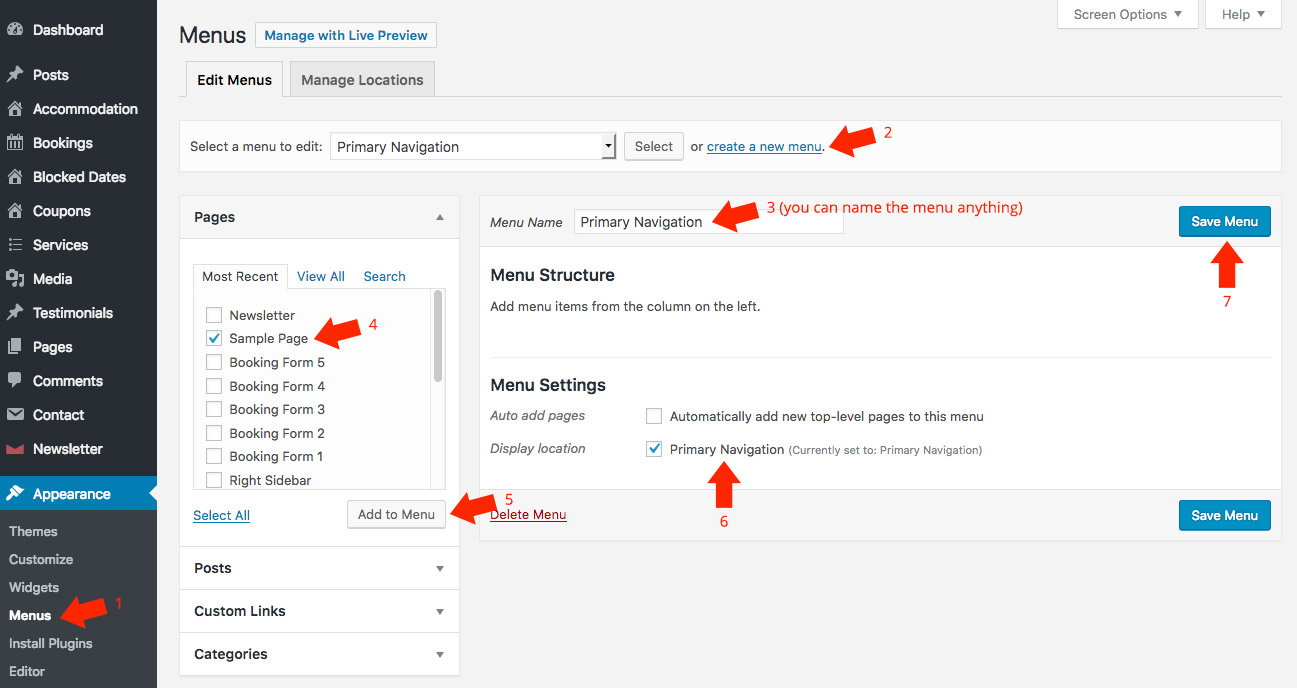The height and width of the screenshot is (688, 1297).
Task: Uncheck the Sample Page checkbox
Action: 213,339
